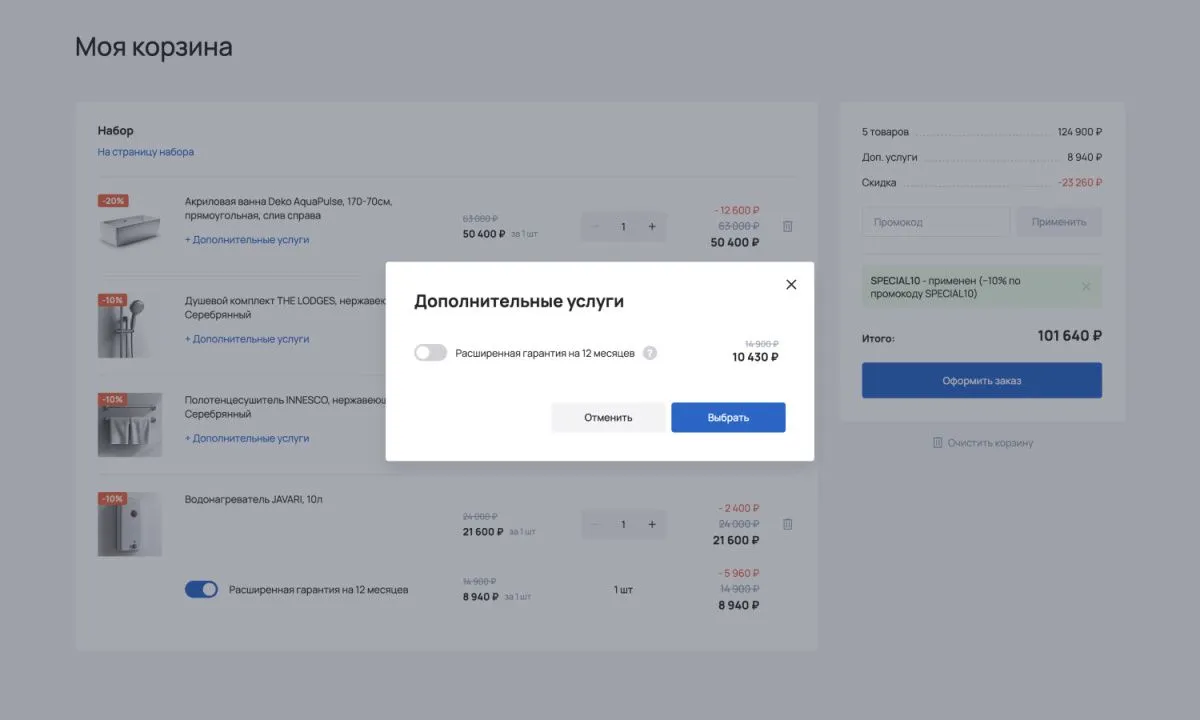This screenshot has height=720, width=1200.
Task: Click the Выбрать button
Action: coord(728,417)
